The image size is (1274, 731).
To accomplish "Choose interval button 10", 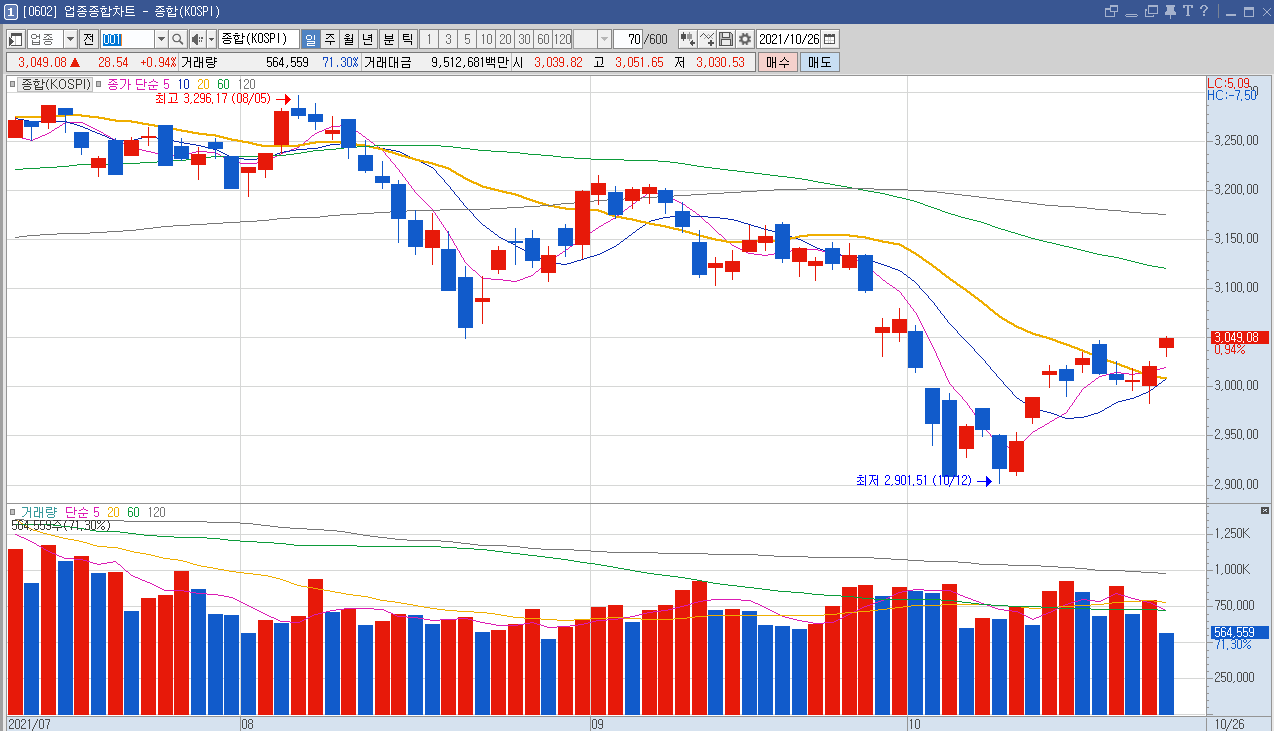I will (x=485, y=39).
